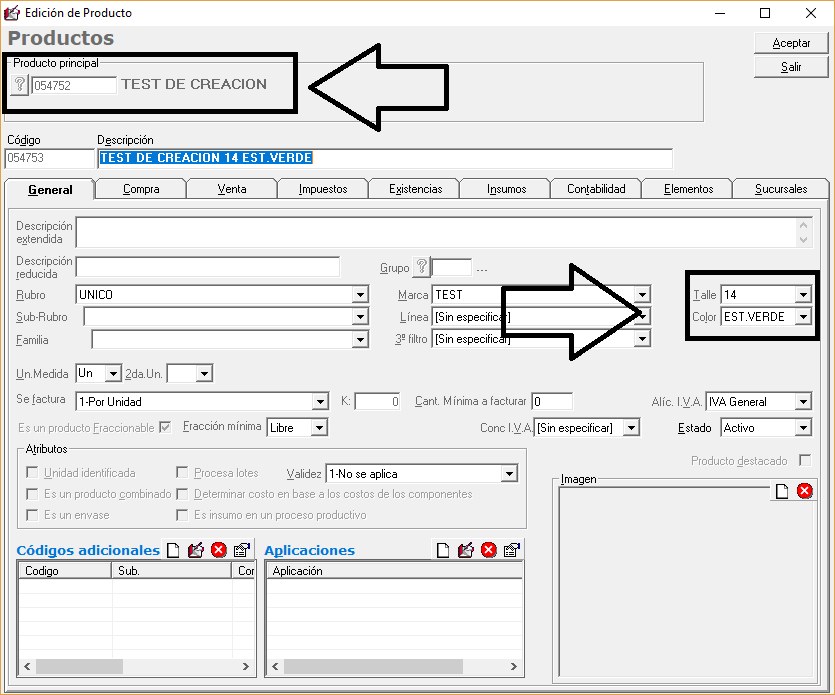Open properties icon in Aplicaciones section
Image resolution: width=835 pixels, height=695 pixels.
coord(511,550)
